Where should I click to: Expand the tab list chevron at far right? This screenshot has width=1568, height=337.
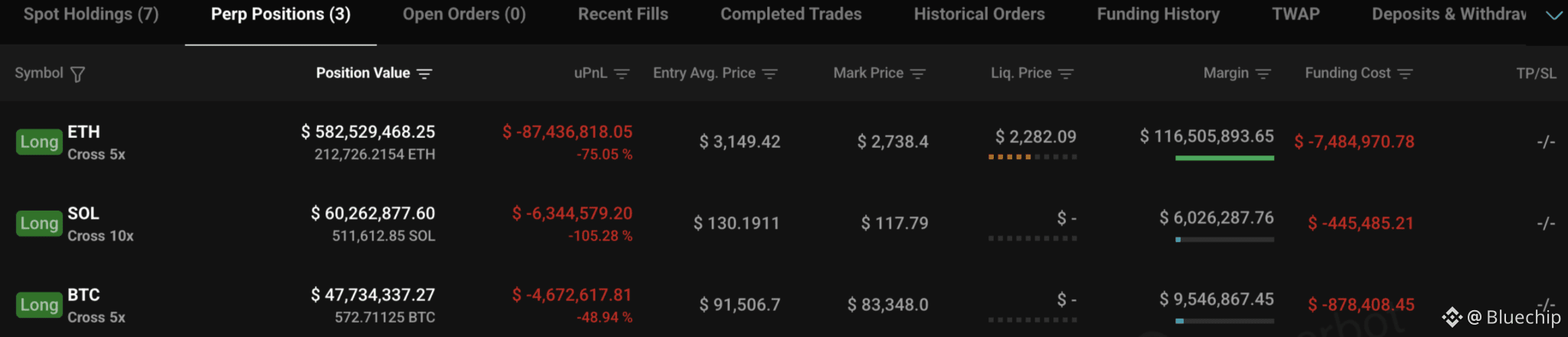(1553, 15)
